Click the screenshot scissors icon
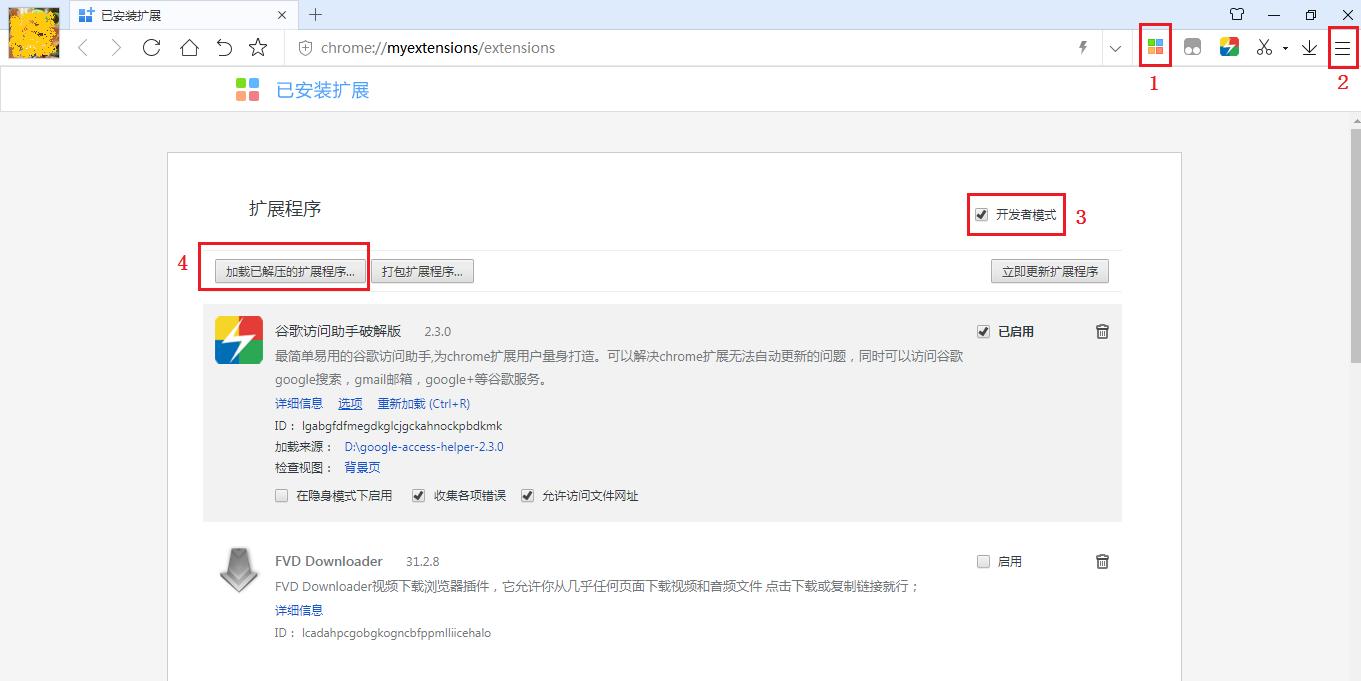 coord(1262,46)
